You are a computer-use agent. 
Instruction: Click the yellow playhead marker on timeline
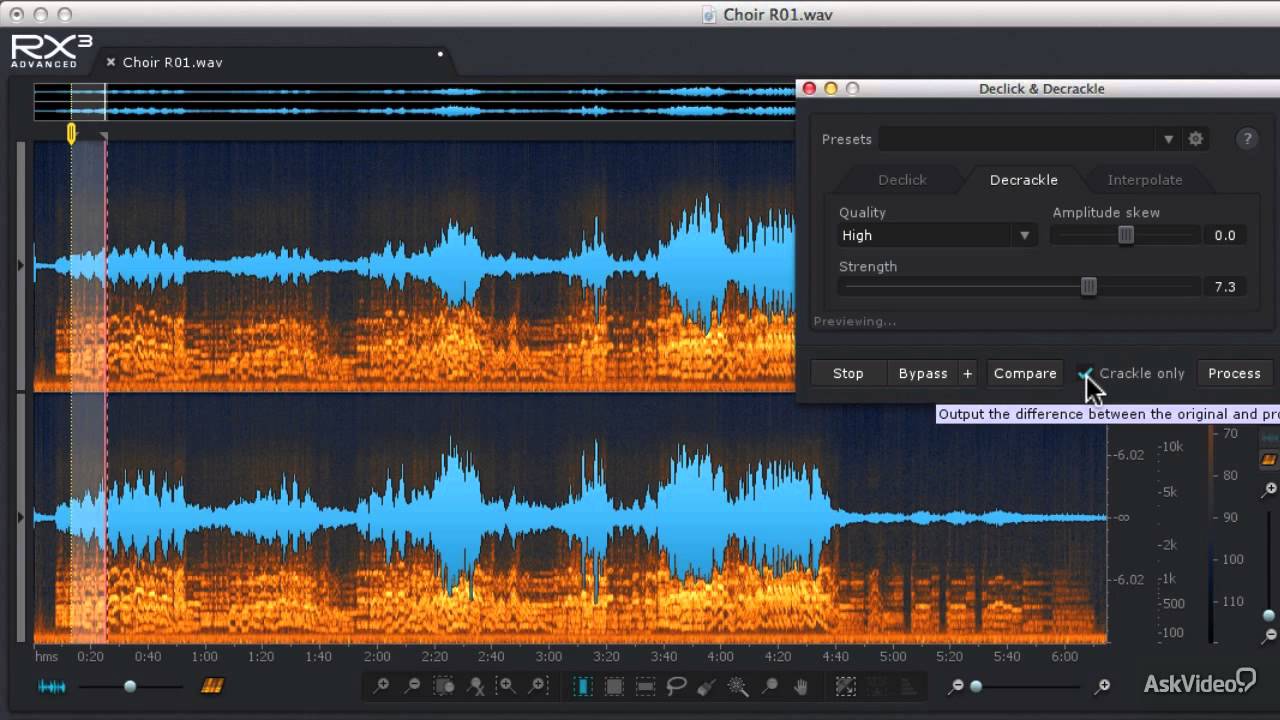point(71,133)
